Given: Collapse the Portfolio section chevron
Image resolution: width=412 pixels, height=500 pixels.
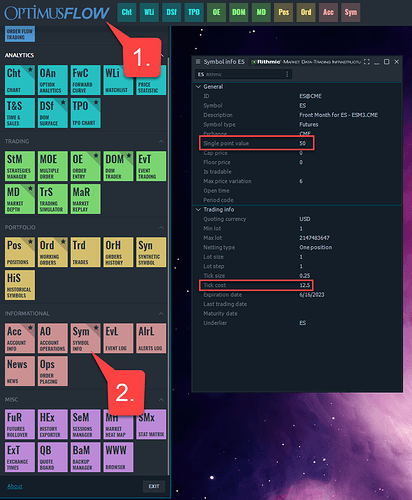Looking at the screenshot, I should pos(161,227).
